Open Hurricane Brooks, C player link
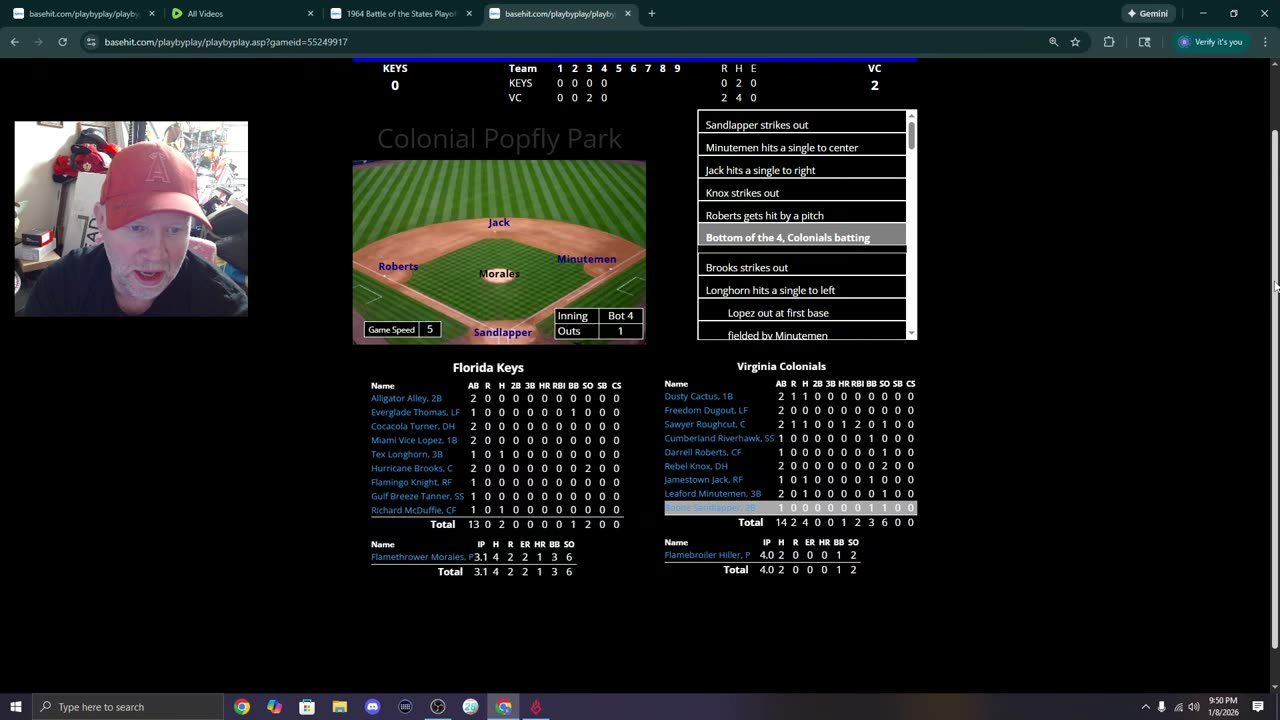The width and height of the screenshot is (1280, 720). [412, 468]
